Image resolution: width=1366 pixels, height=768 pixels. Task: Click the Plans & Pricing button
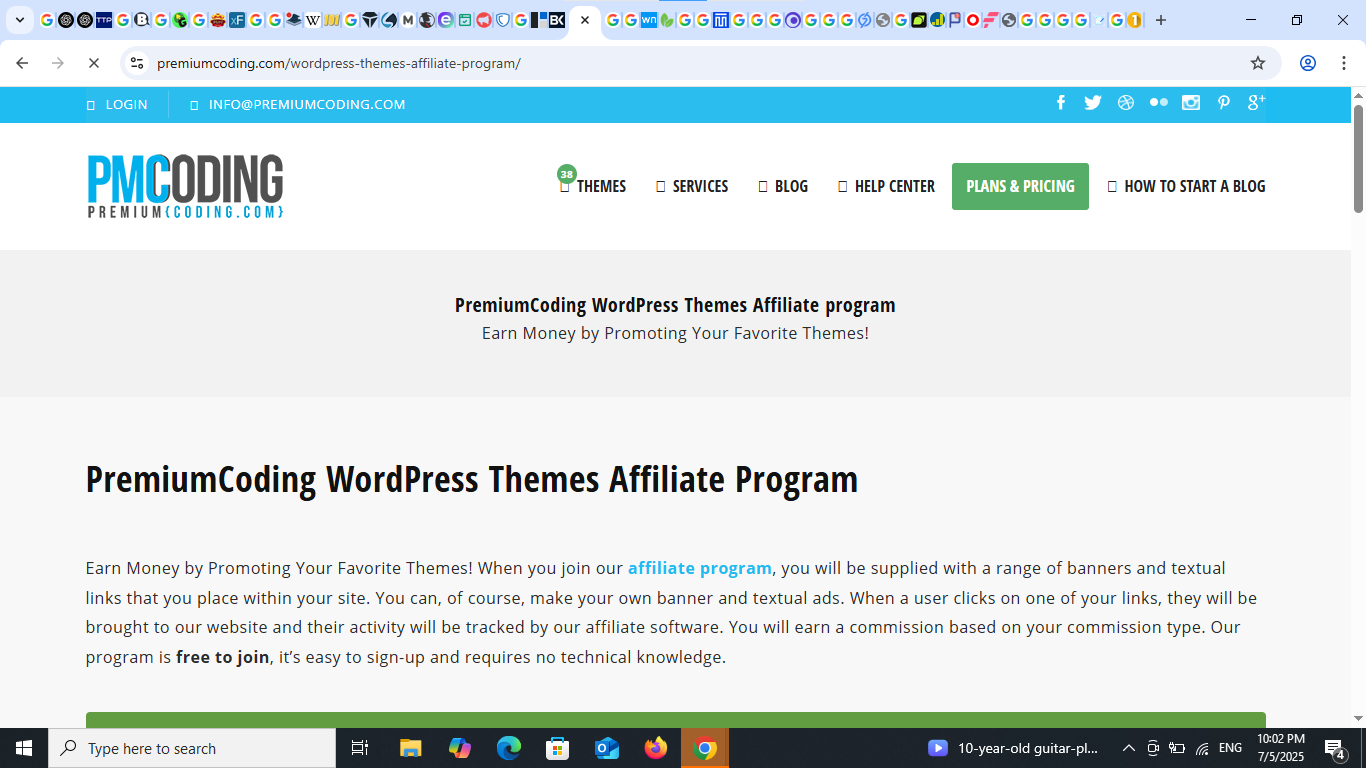tap(1020, 186)
